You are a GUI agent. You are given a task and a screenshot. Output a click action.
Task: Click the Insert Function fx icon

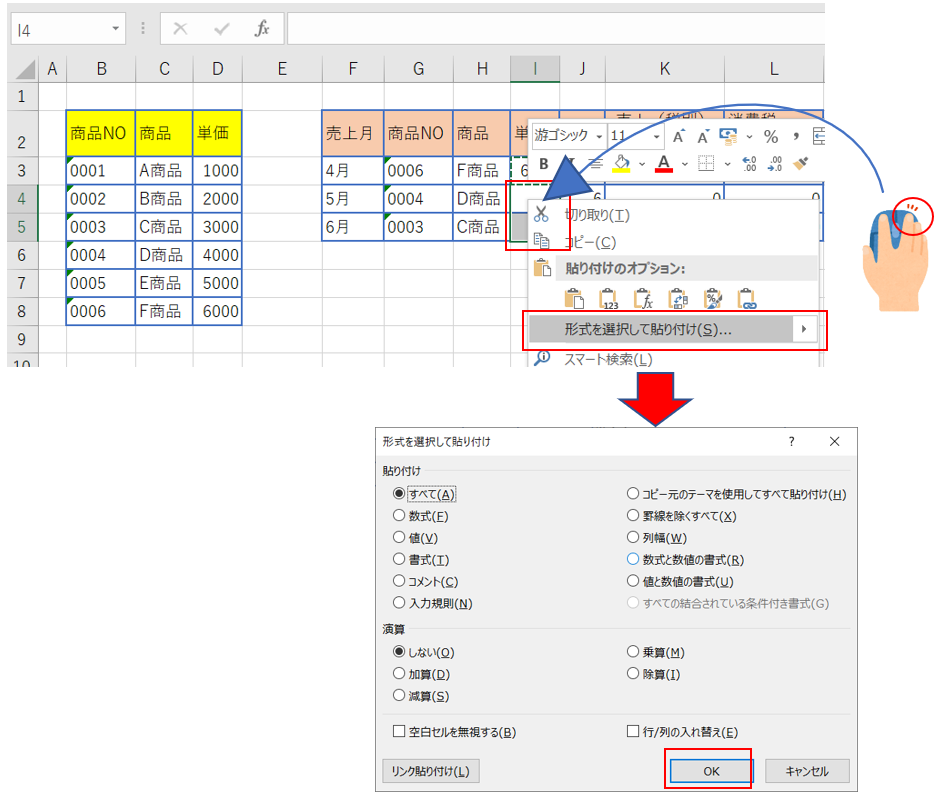coord(262,29)
